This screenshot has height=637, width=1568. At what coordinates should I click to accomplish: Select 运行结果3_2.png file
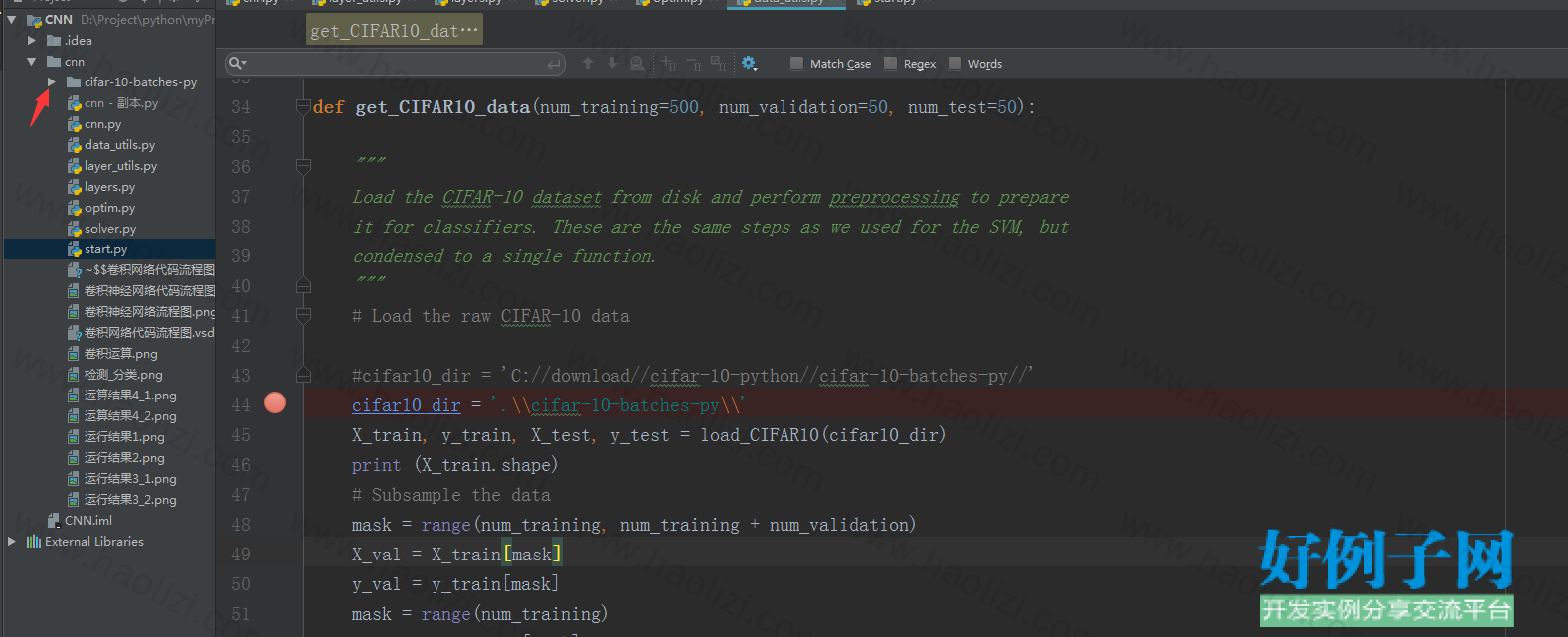pyautogui.click(x=130, y=500)
